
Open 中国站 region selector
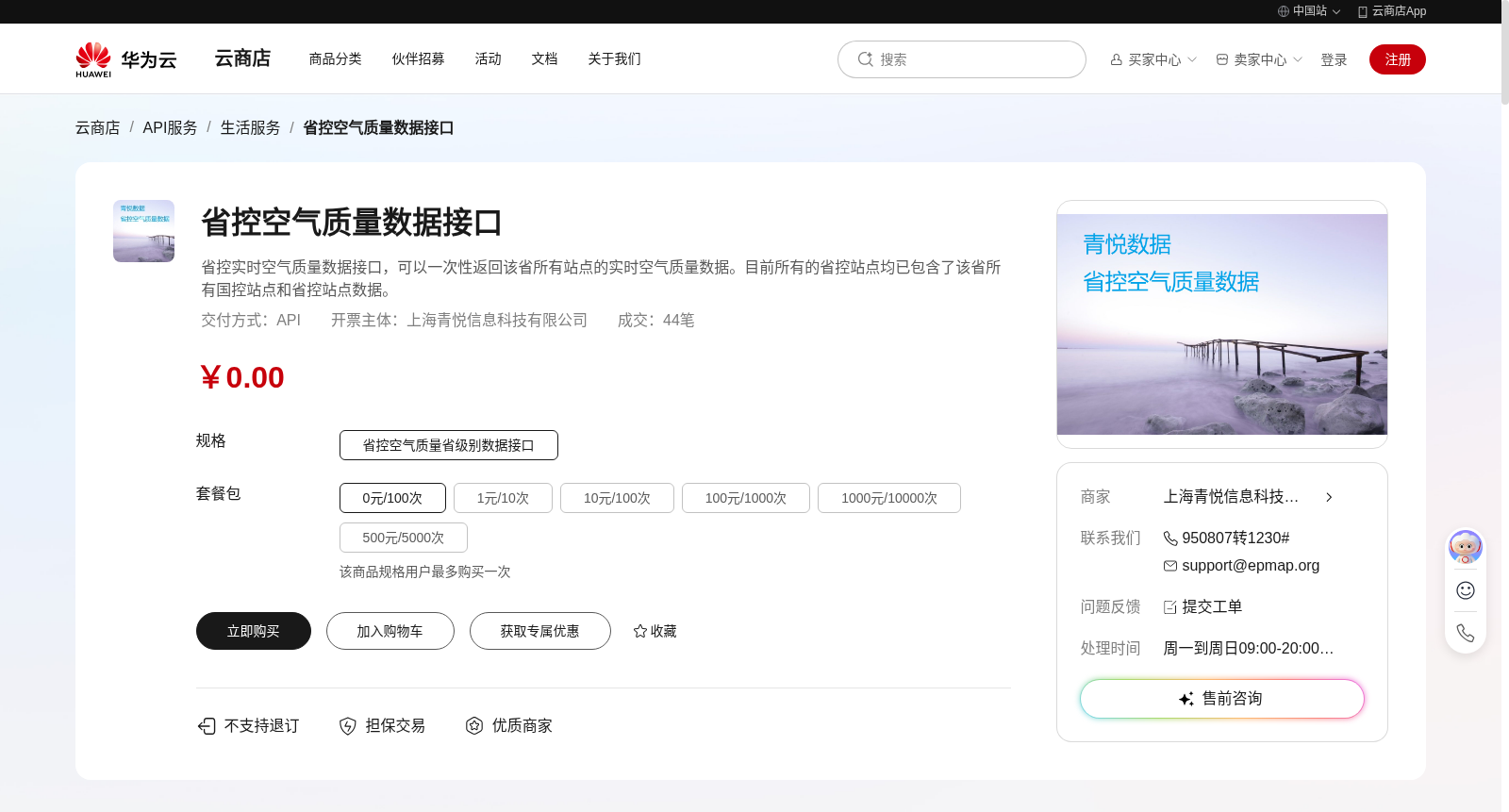(x=1309, y=11)
